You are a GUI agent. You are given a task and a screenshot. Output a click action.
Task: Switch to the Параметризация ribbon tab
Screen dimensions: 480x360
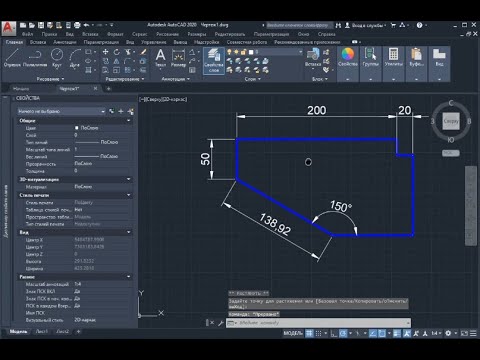click(101, 42)
